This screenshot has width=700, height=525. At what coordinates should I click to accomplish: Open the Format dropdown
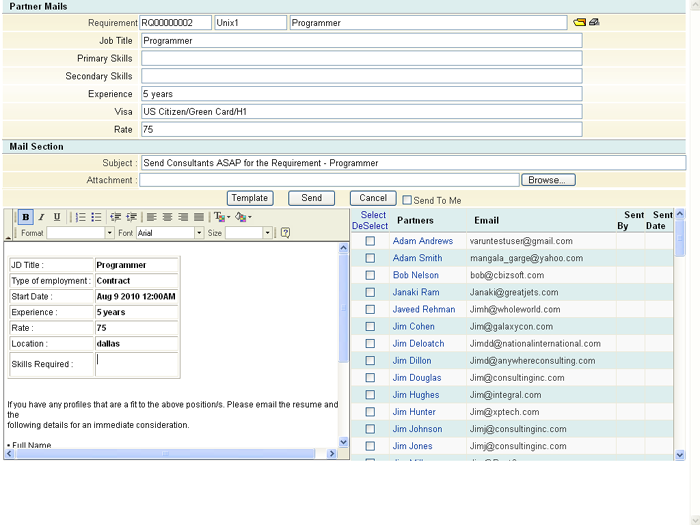click(x=109, y=233)
